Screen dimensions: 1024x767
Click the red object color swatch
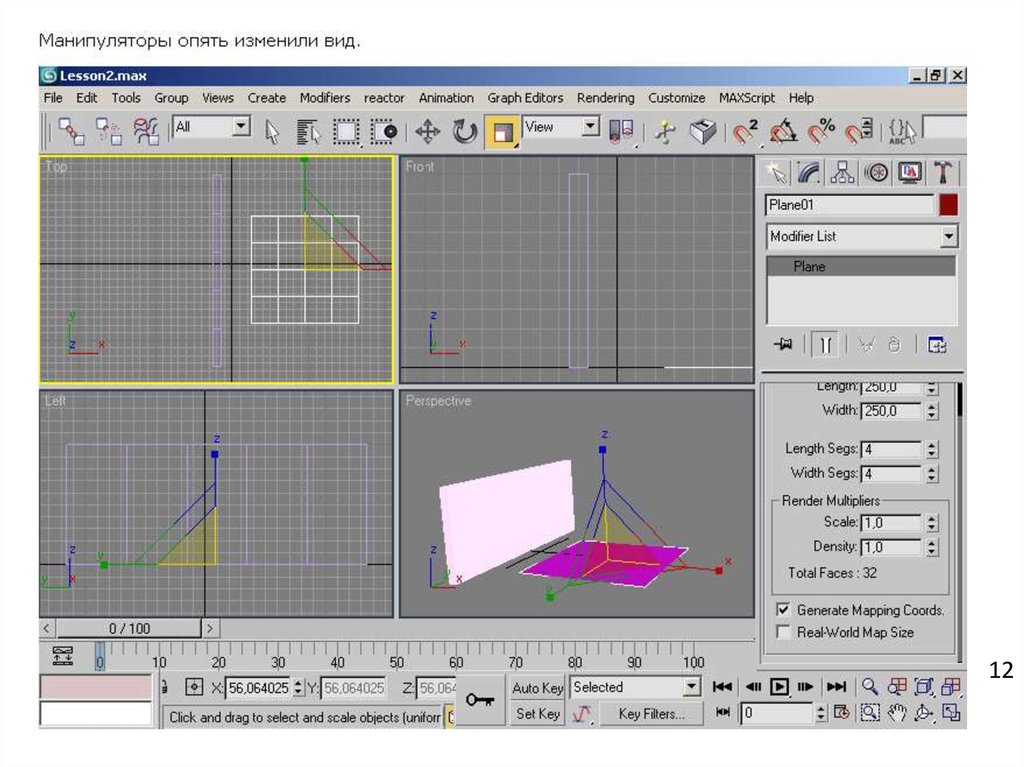[x=948, y=206]
